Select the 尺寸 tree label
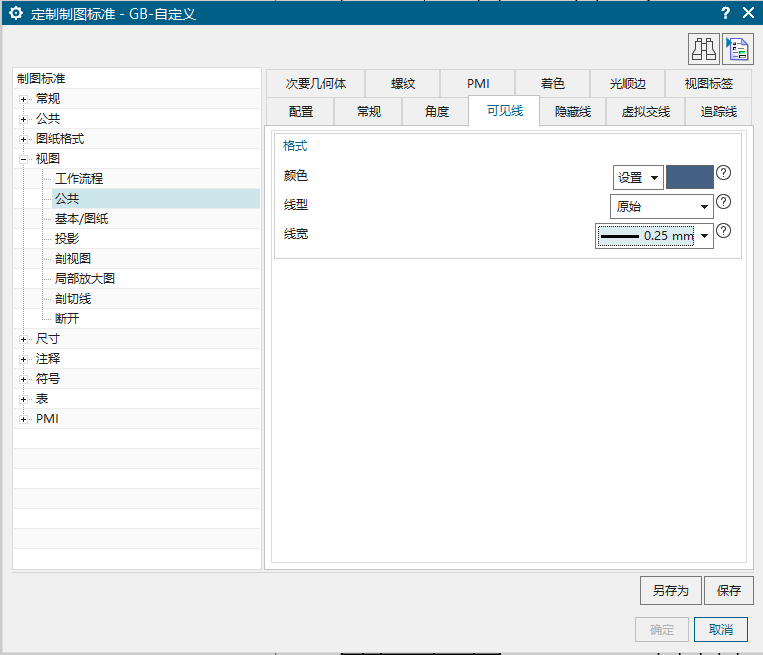Viewport: 763px width, 655px height. 48,339
